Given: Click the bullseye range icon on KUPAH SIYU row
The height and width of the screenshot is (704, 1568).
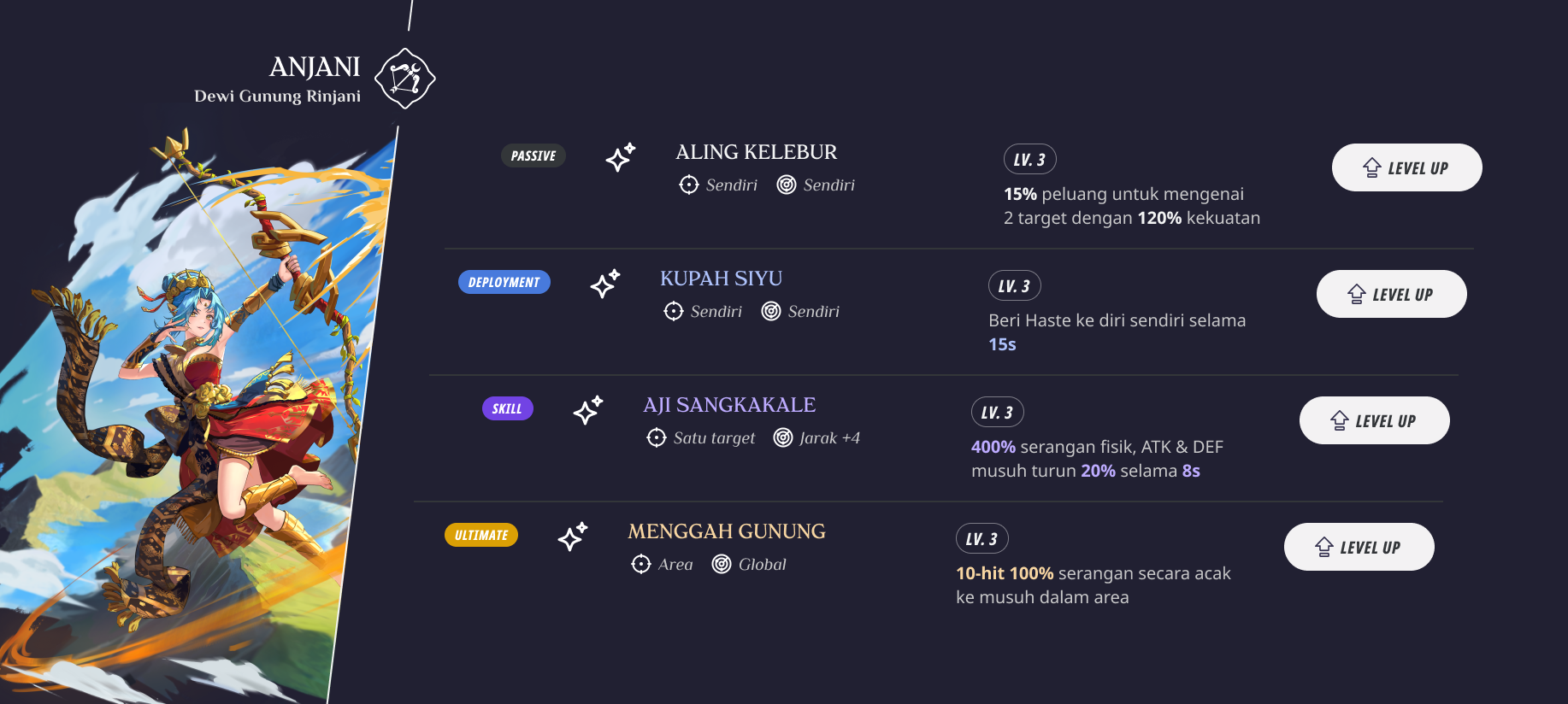Looking at the screenshot, I should click(770, 312).
